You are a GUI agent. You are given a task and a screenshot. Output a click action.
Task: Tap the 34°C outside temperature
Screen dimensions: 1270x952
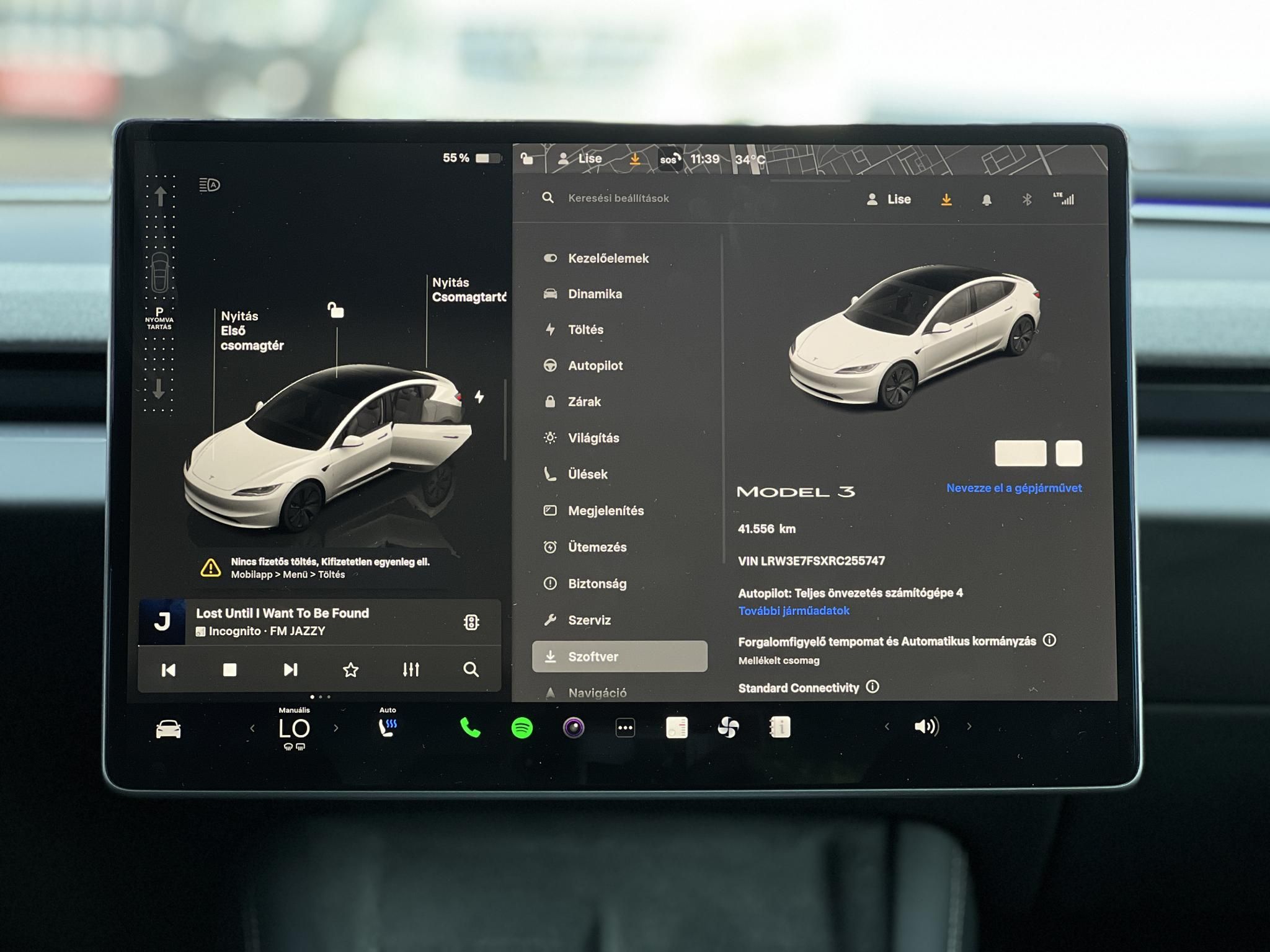point(750,160)
